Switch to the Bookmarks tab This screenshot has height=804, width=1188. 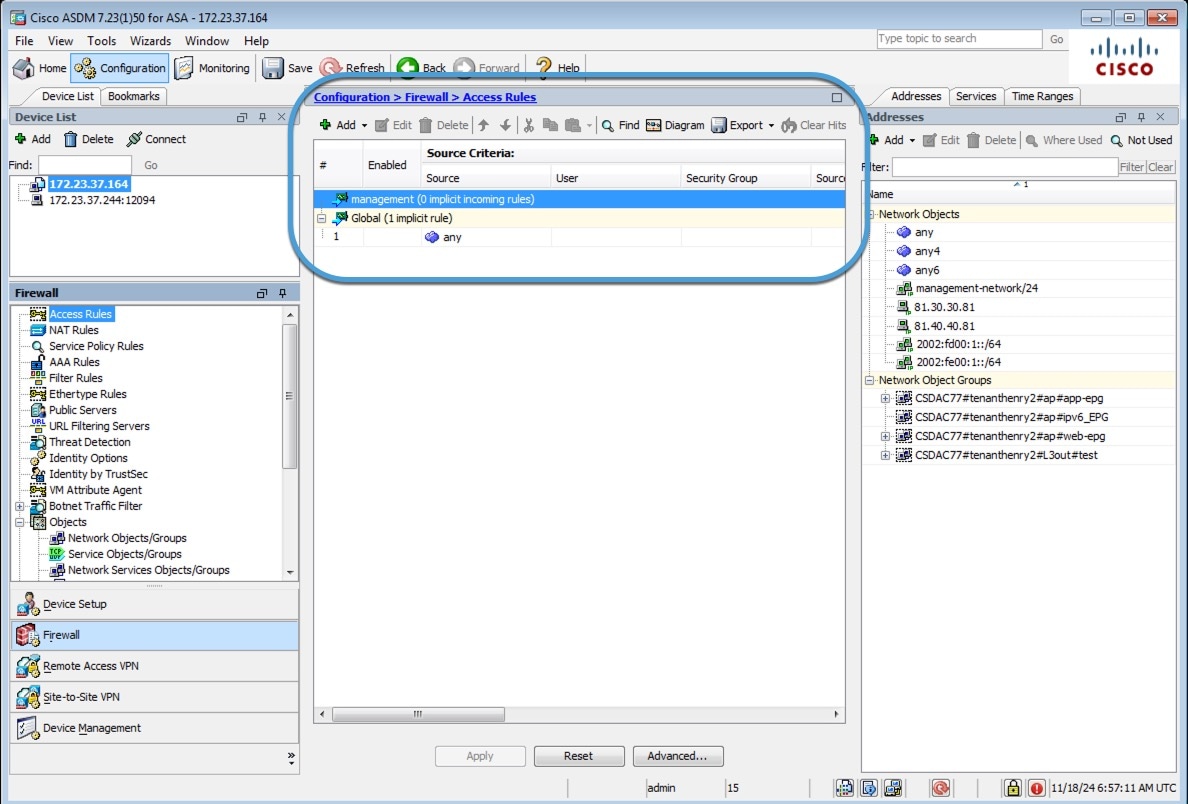tap(133, 96)
